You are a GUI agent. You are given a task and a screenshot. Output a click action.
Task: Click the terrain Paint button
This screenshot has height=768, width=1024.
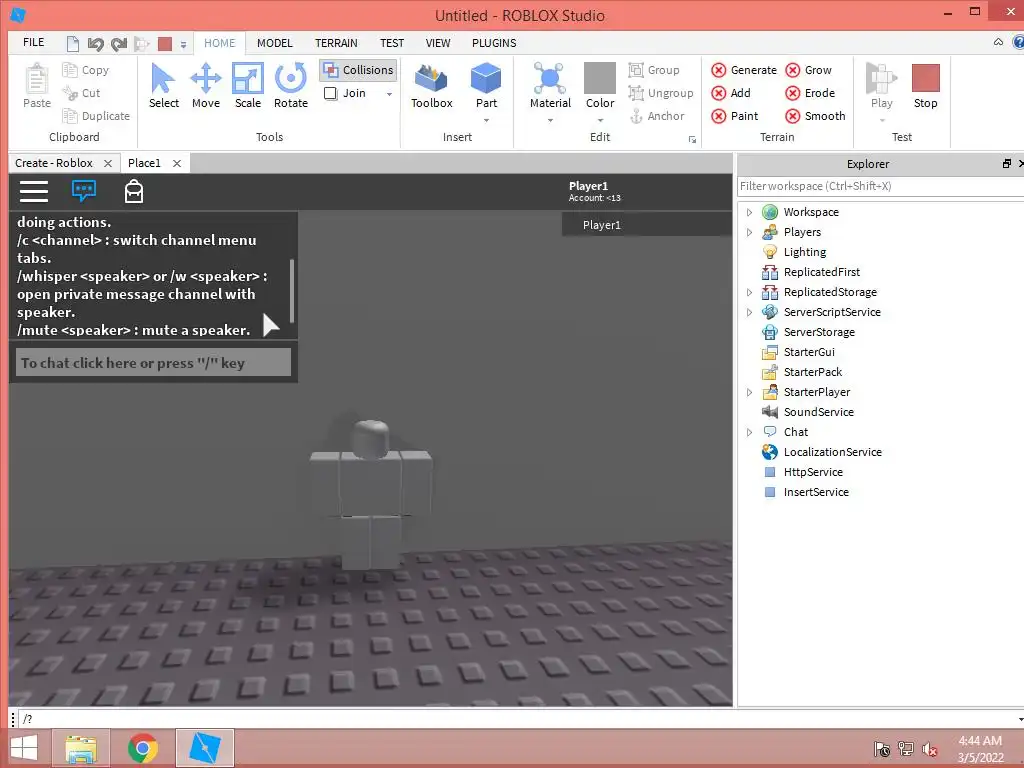point(735,116)
